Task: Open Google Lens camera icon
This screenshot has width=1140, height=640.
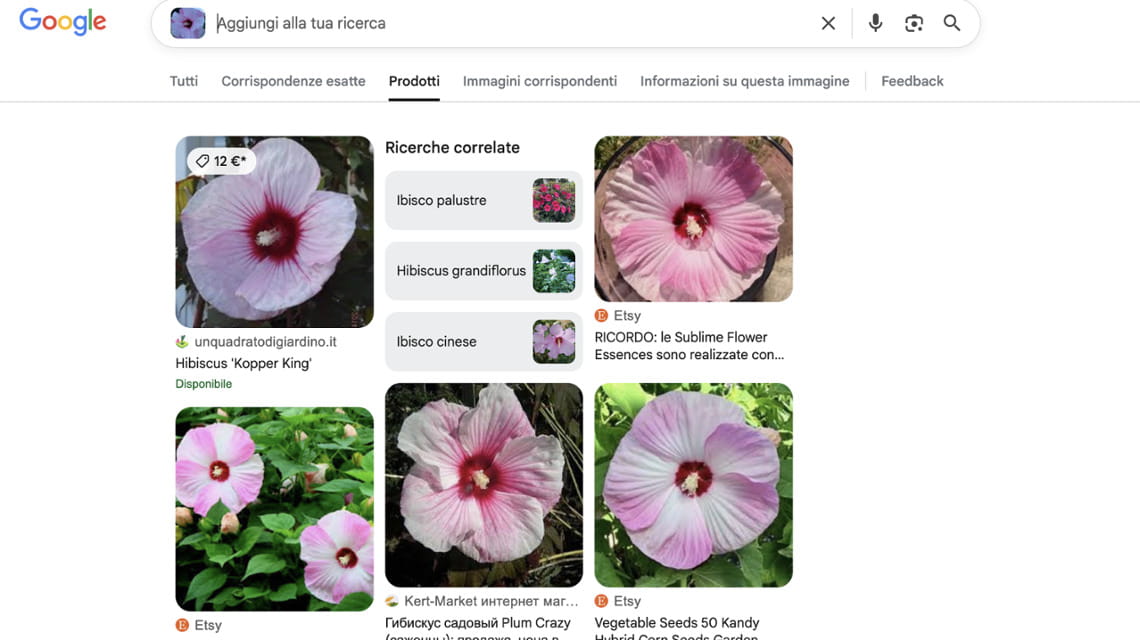Action: [x=913, y=22]
